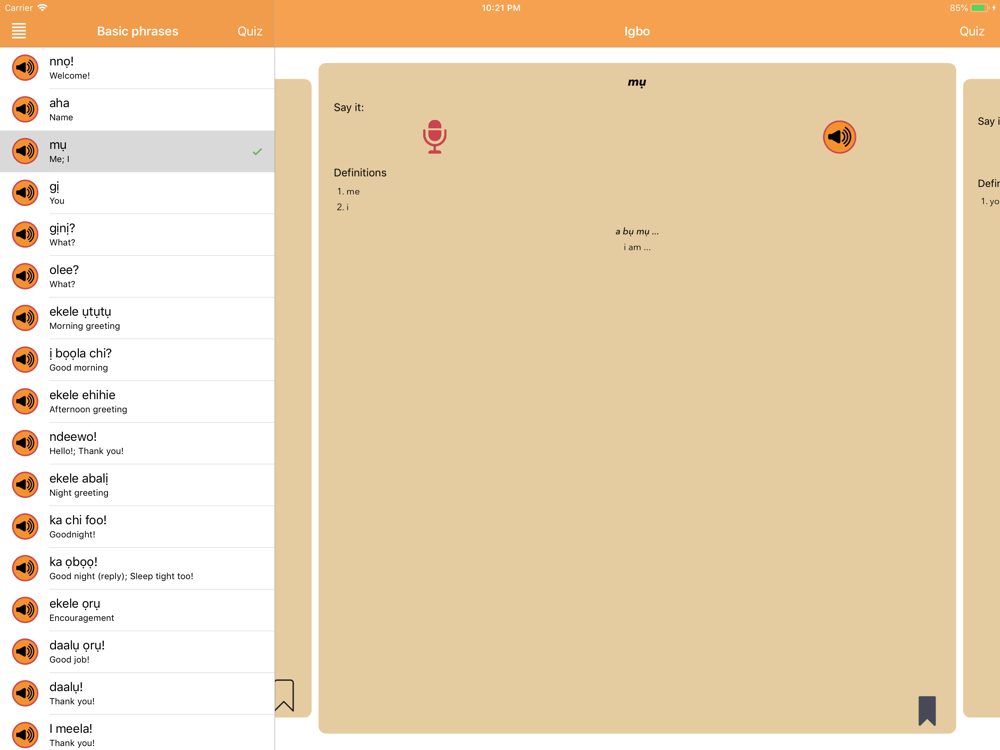Open the ka ọbọọ! list entry
This screenshot has width=1000, height=750.
pos(137,568)
